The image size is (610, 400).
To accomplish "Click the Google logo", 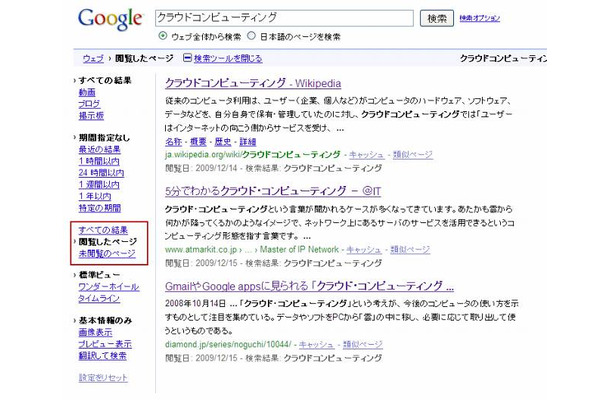I will (110, 19).
